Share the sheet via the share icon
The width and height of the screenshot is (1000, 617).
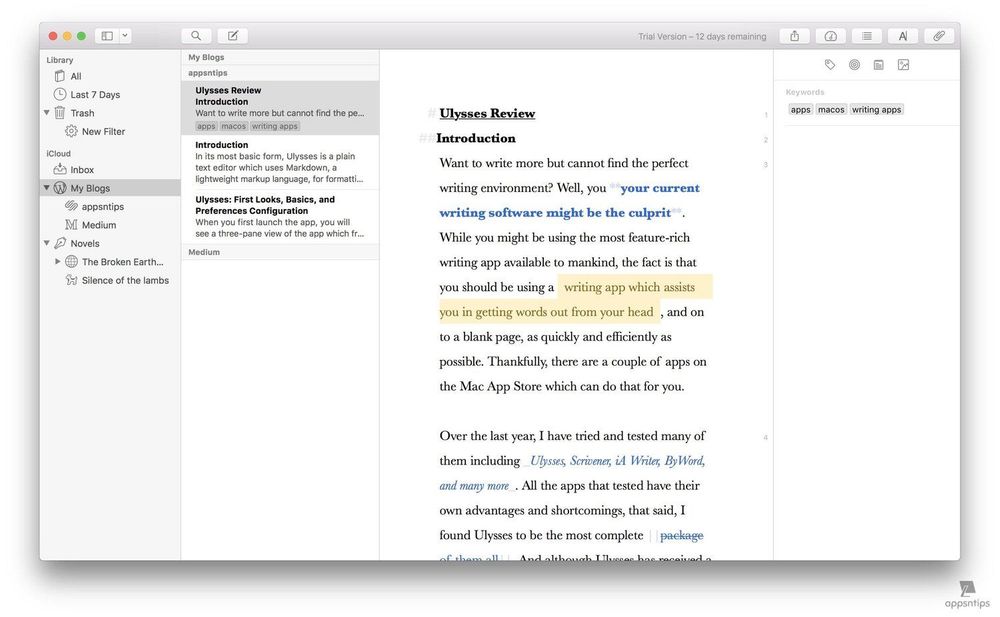(x=794, y=35)
